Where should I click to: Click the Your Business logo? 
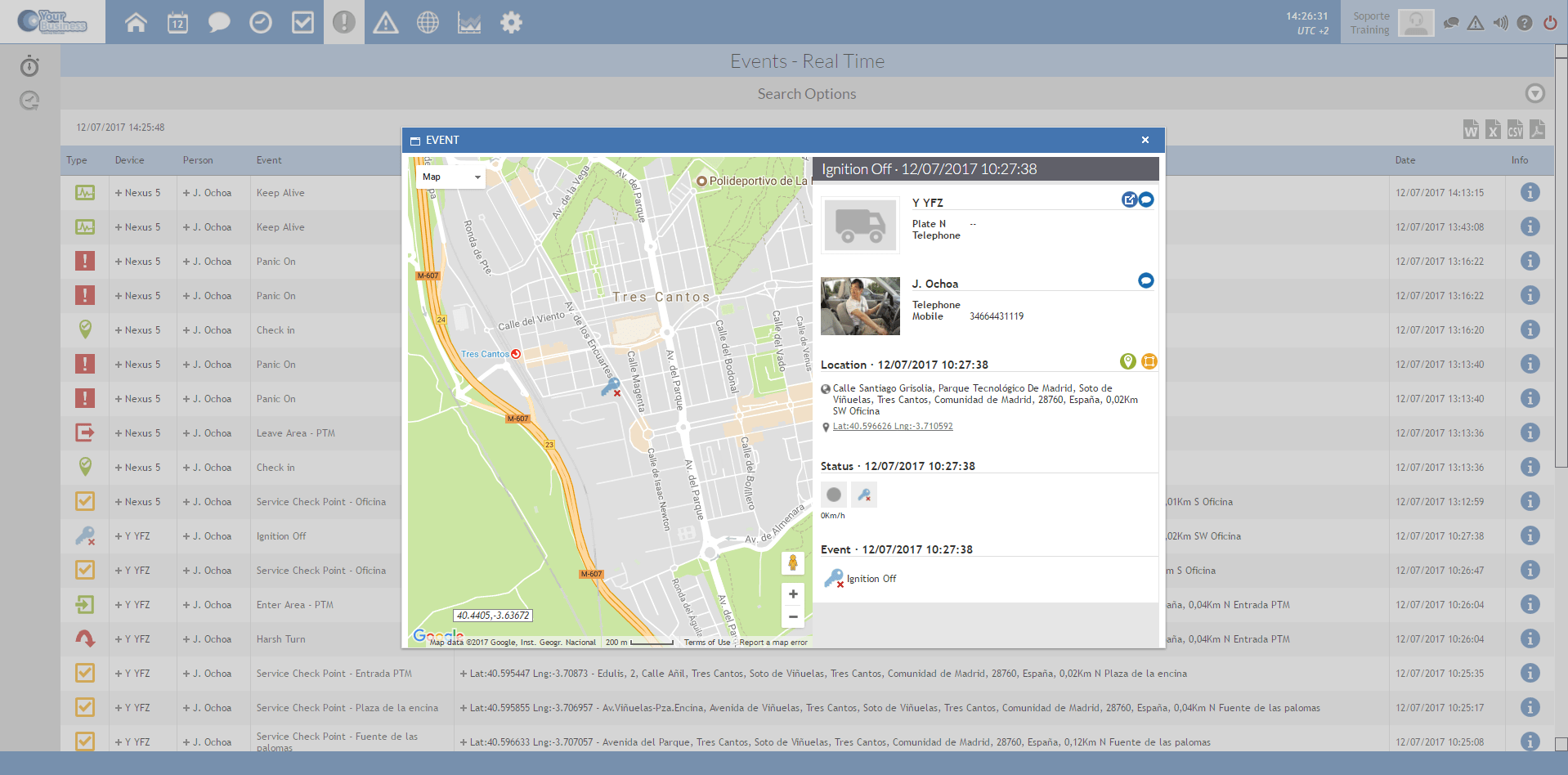(x=52, y=21)
